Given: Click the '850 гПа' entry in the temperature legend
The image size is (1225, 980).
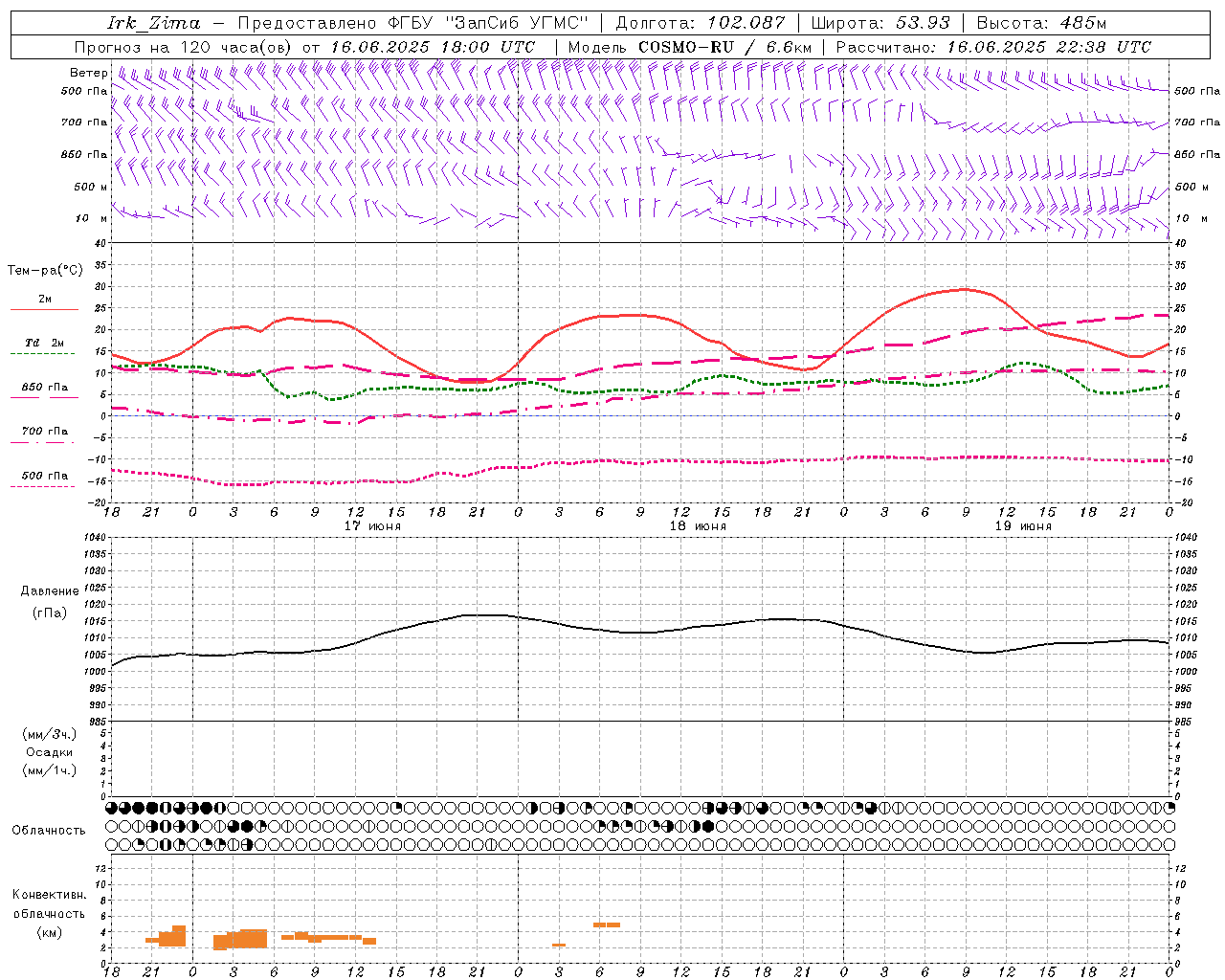Looking at the screenshot, I should pyautogui.click(x=45, y=387).
